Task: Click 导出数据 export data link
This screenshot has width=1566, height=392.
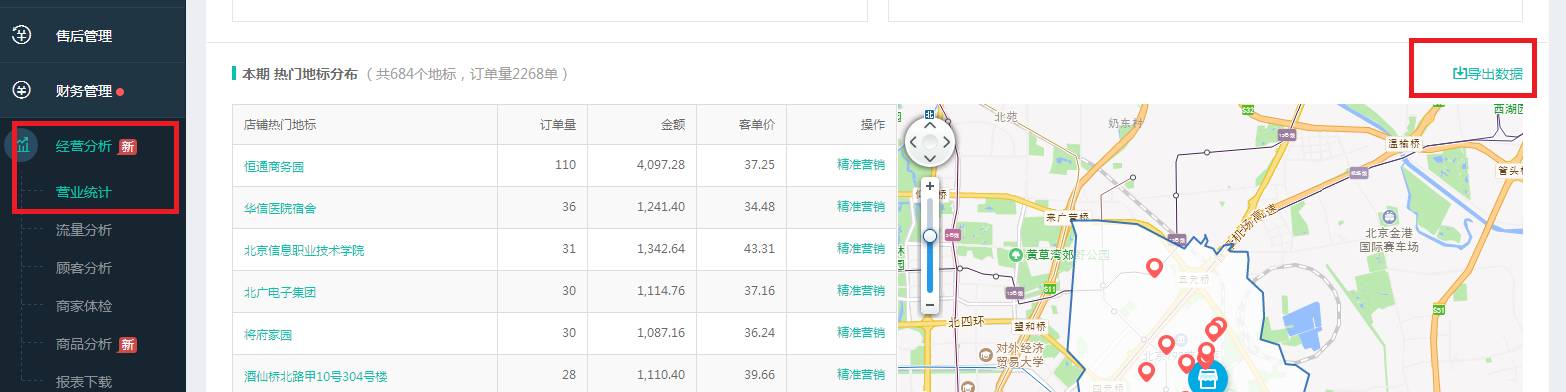Action: tap(1488, 73)
